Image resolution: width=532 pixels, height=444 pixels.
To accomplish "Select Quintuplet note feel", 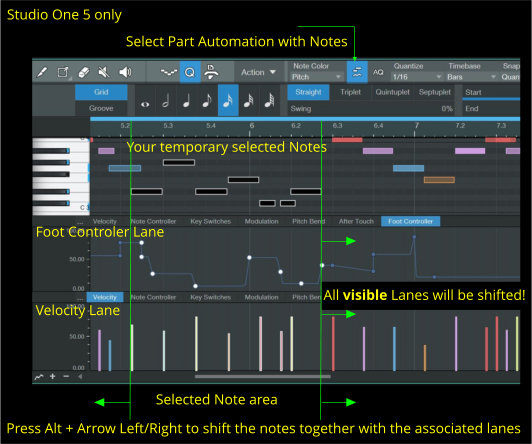I will (x=392, y=92).
